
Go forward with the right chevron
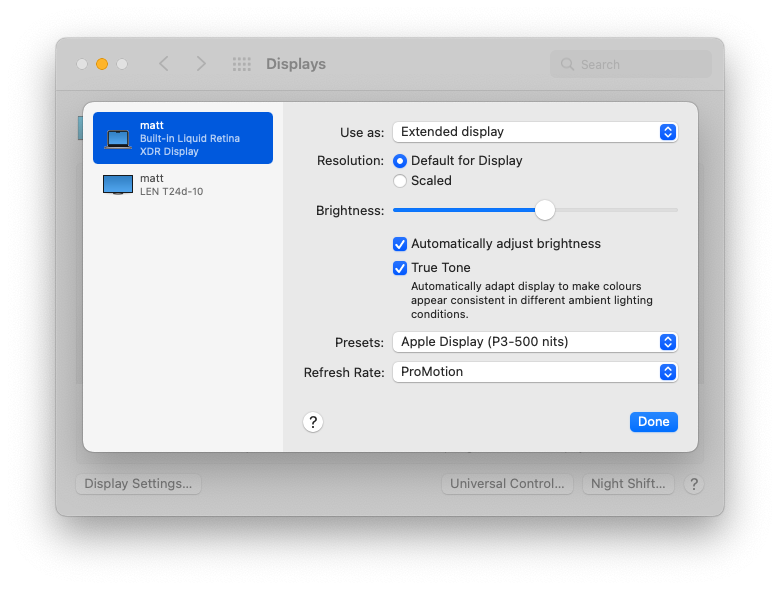tap(200, 64)
